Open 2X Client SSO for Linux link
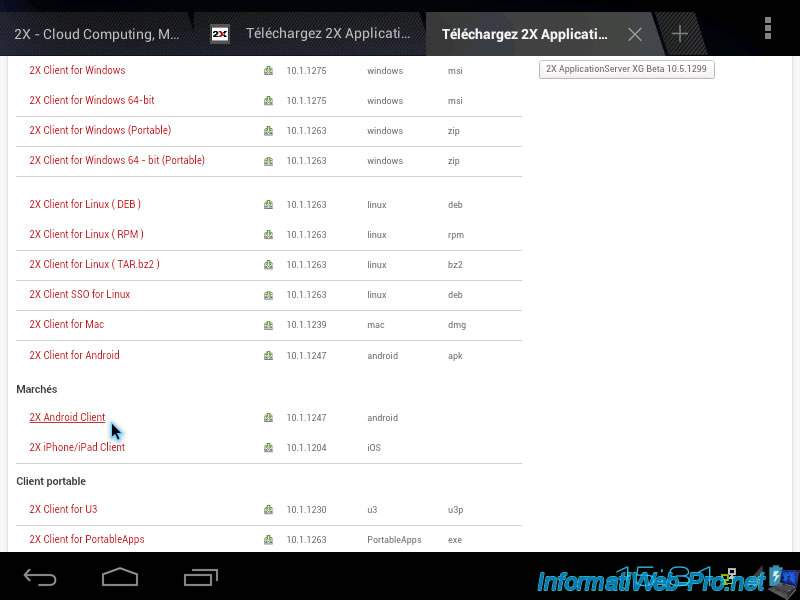 pyautogui.click(x=80, y=294)
